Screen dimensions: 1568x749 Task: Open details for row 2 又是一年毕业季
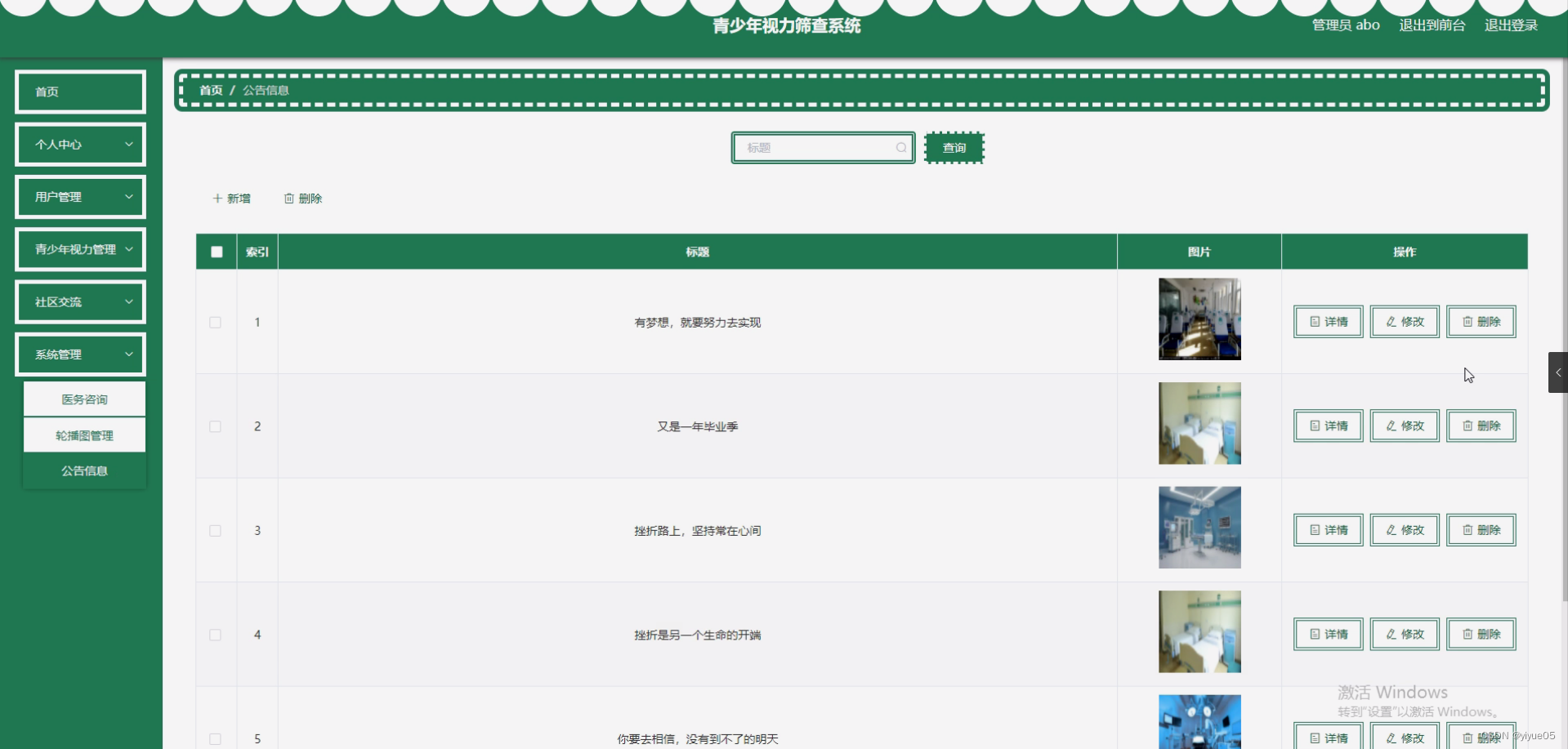click(1329, 426)
